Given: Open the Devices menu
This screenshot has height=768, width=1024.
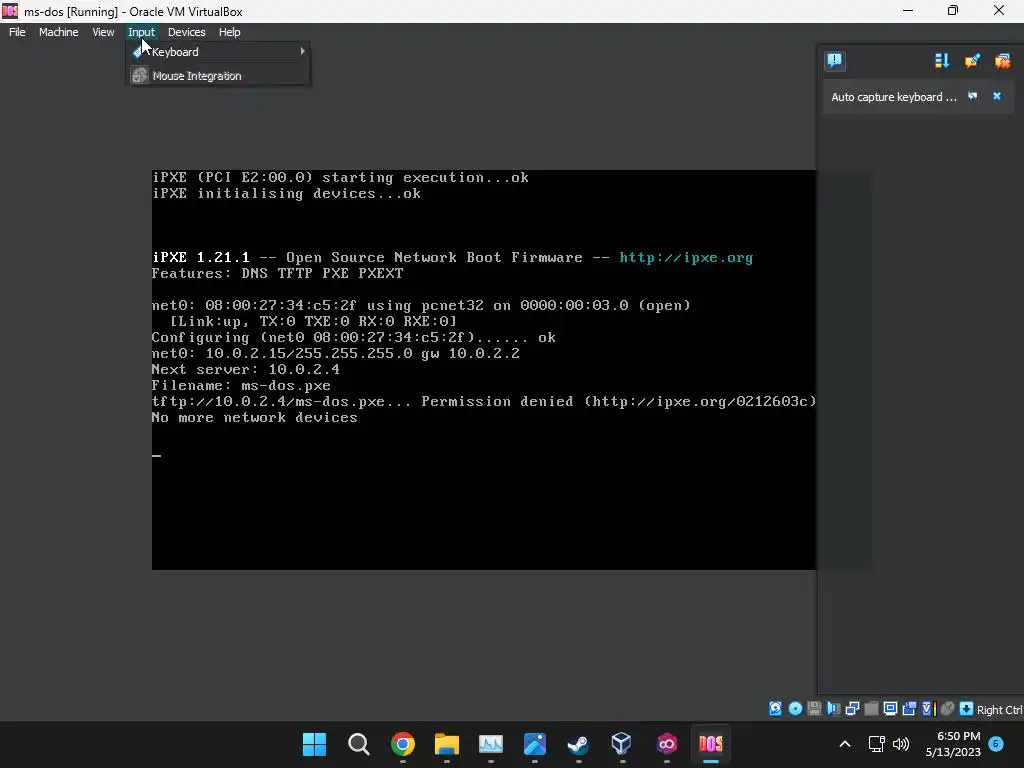Looking at the screenshot, I should coord(186,32).
